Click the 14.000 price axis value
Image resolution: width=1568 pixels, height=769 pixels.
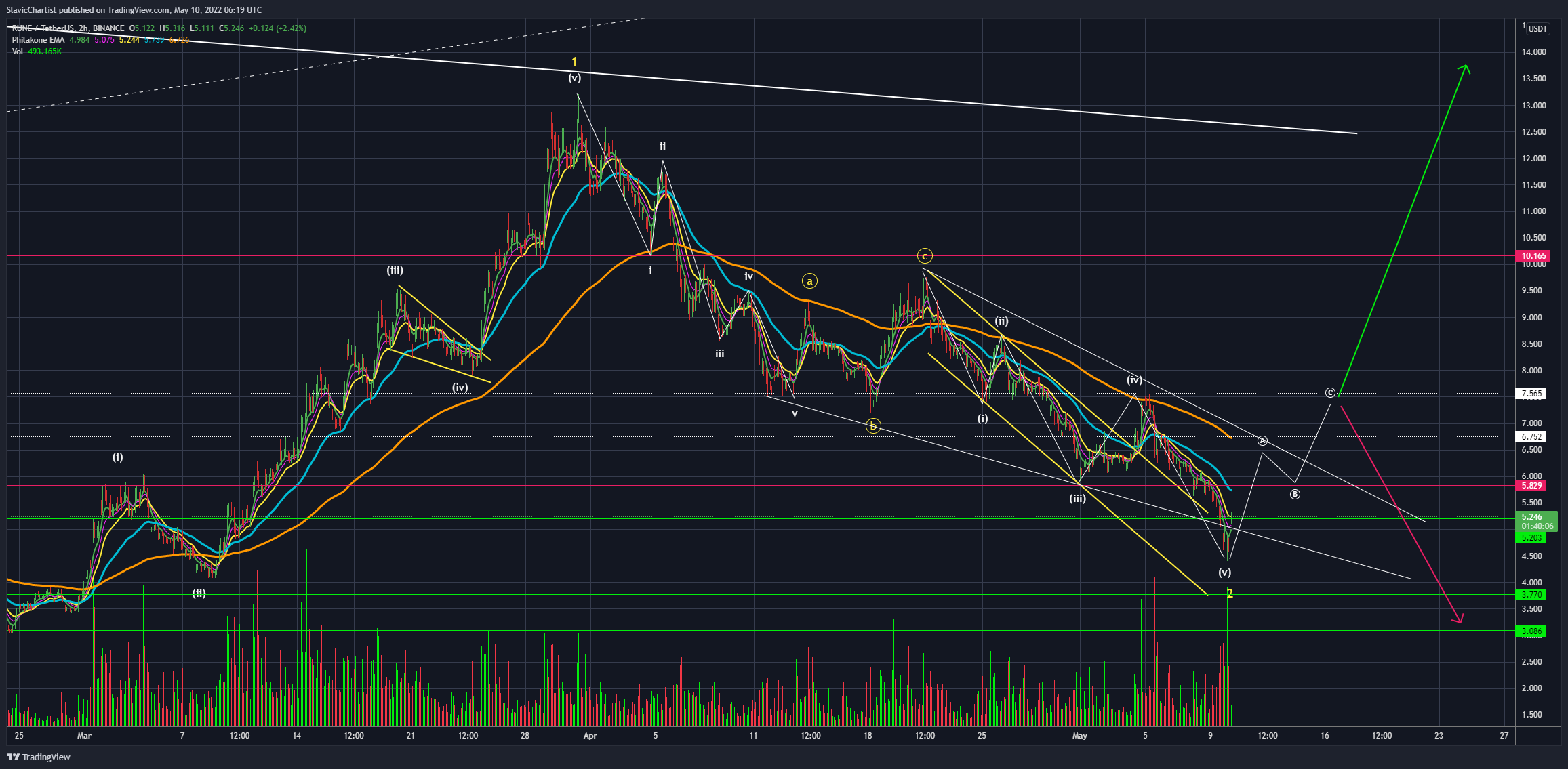point(1534,52)
